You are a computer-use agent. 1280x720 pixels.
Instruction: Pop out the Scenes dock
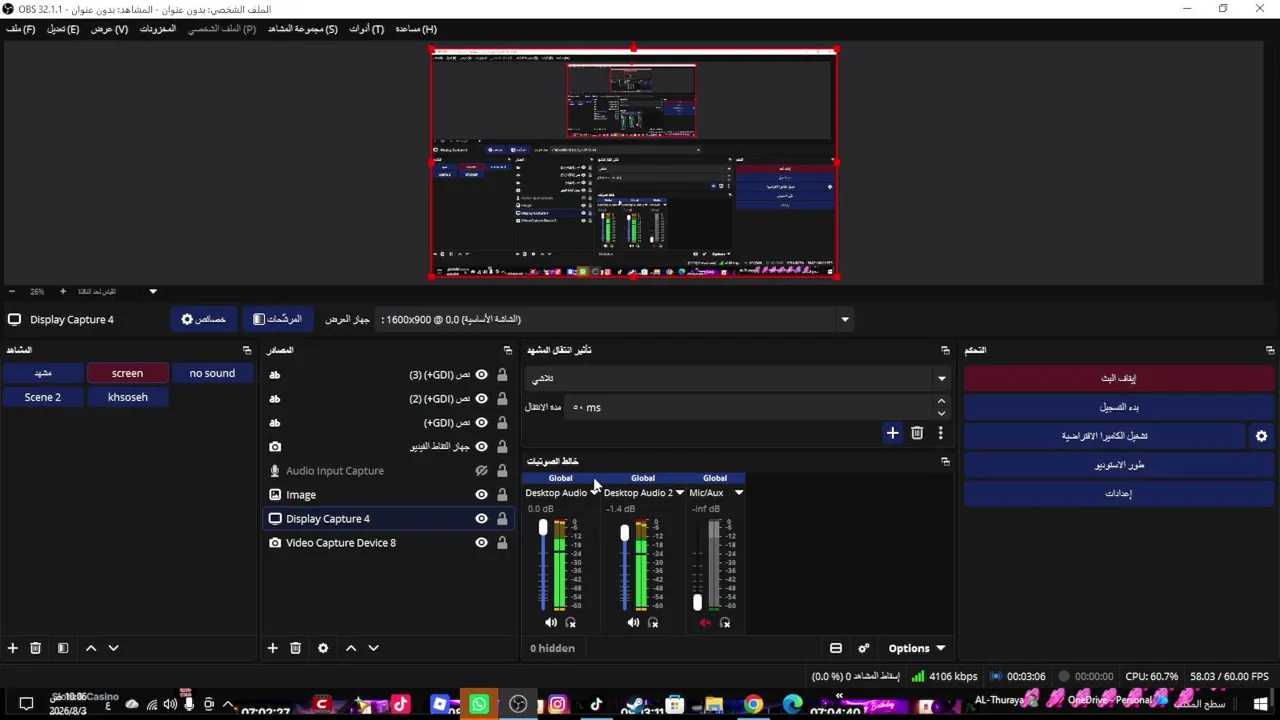[x=247, y=350]
